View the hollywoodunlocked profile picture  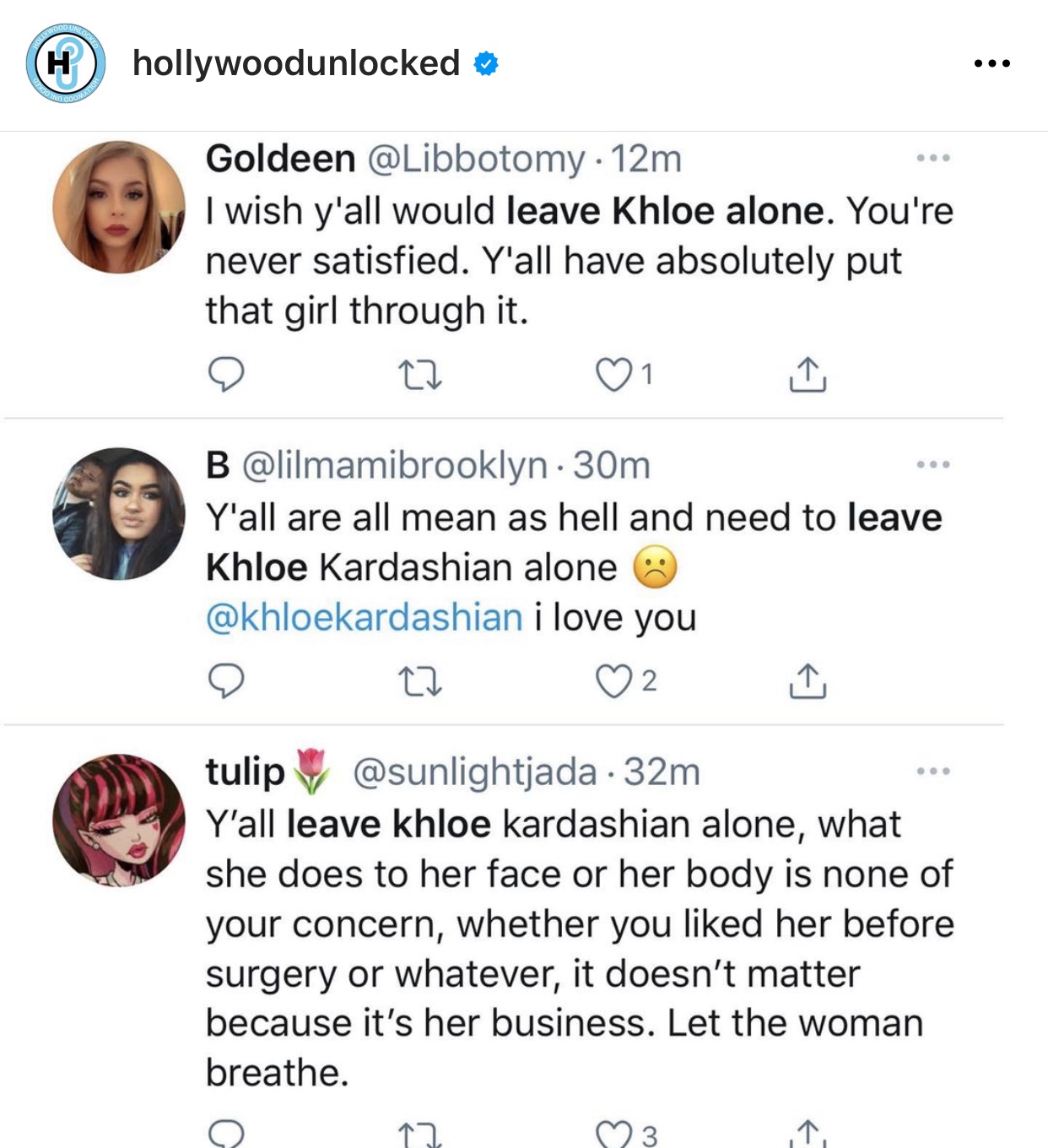point(65,63)
